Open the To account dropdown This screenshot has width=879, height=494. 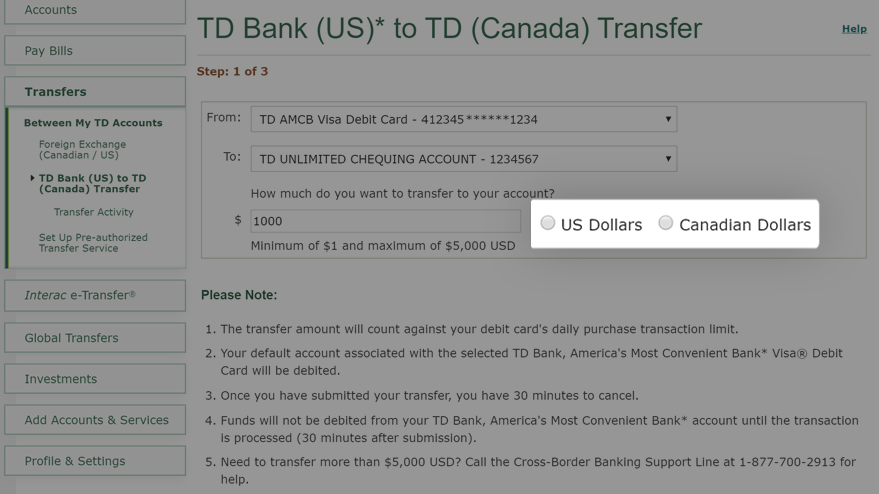(464, 159)
